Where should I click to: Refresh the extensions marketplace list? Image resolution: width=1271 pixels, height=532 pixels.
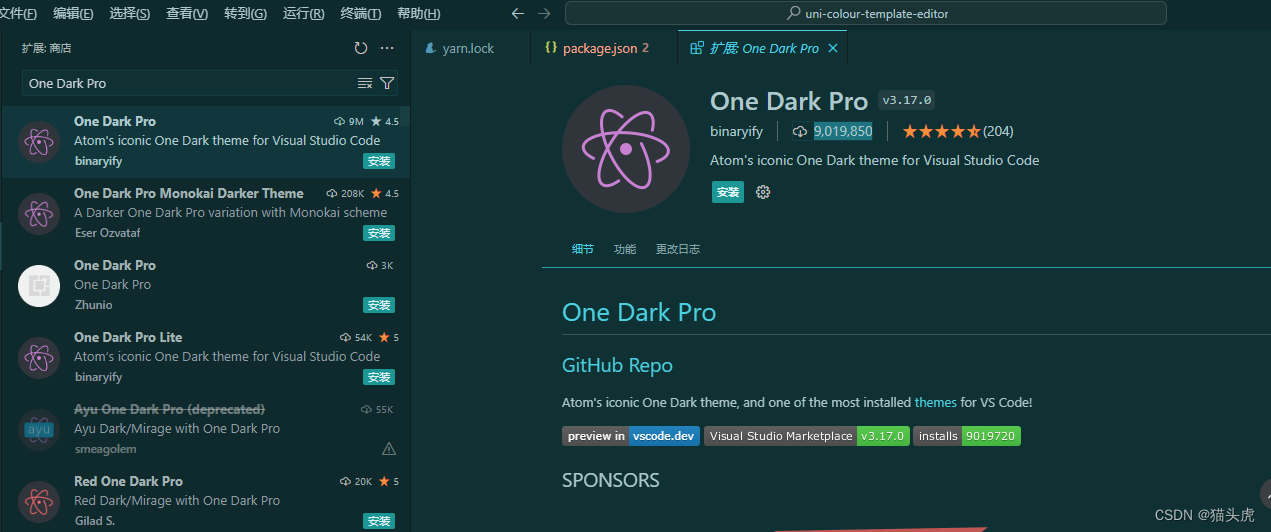(361, 48)
